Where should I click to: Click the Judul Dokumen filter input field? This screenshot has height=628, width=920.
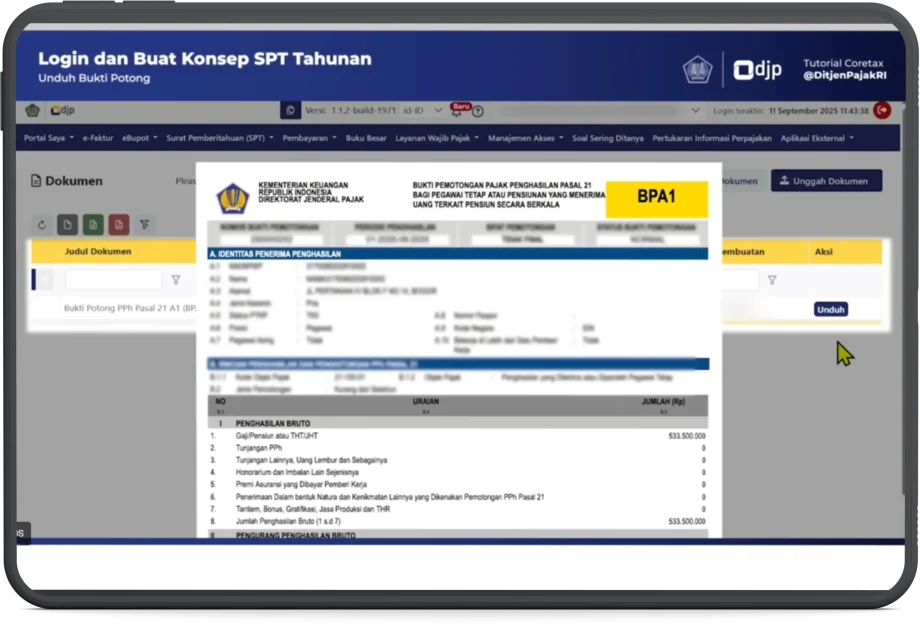[113, 281]
